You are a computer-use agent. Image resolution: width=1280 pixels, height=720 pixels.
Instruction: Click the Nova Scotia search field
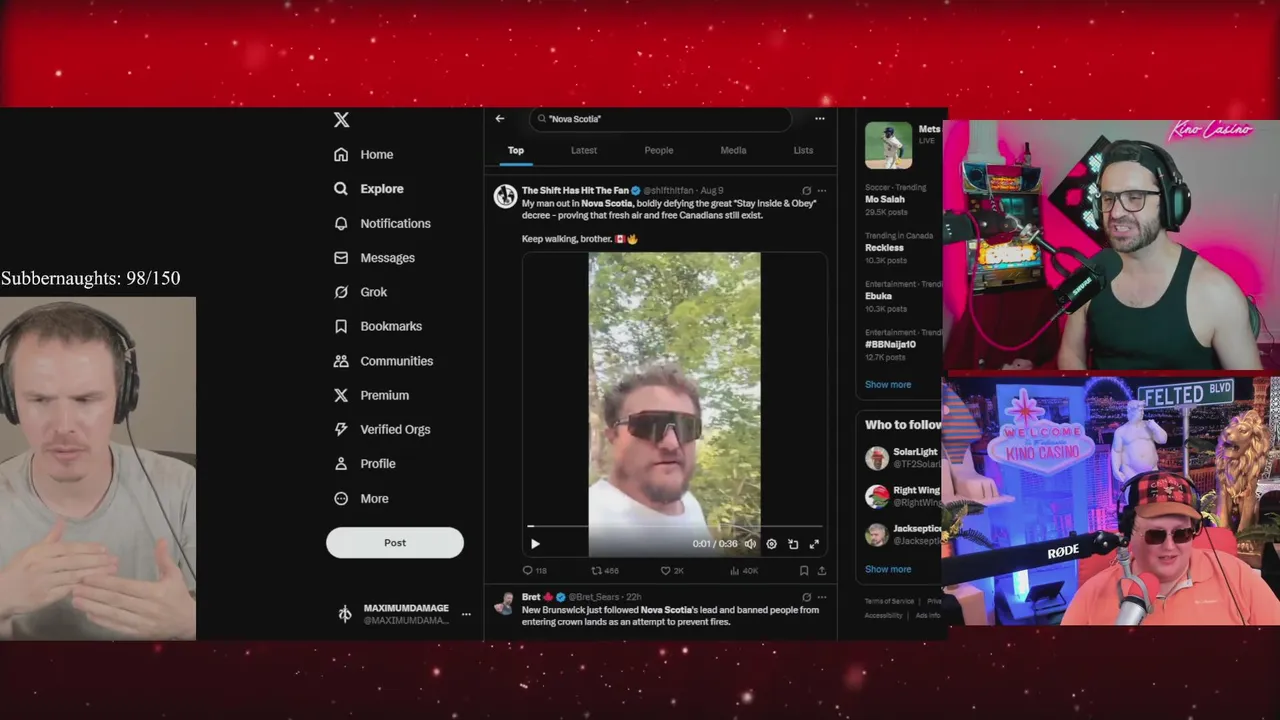point(660,119)
